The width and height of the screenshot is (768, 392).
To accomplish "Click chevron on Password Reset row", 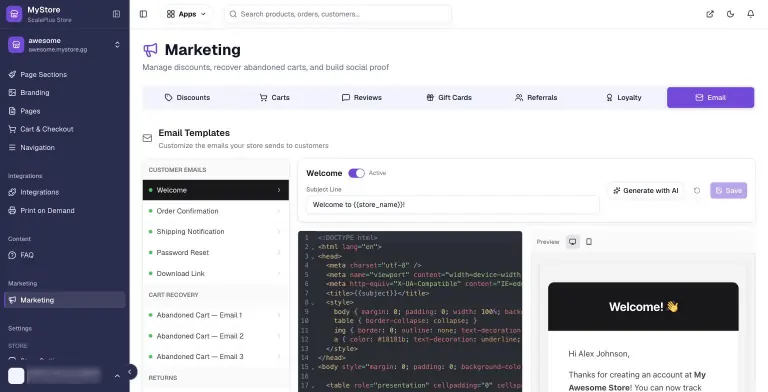I will pos(279,252).
